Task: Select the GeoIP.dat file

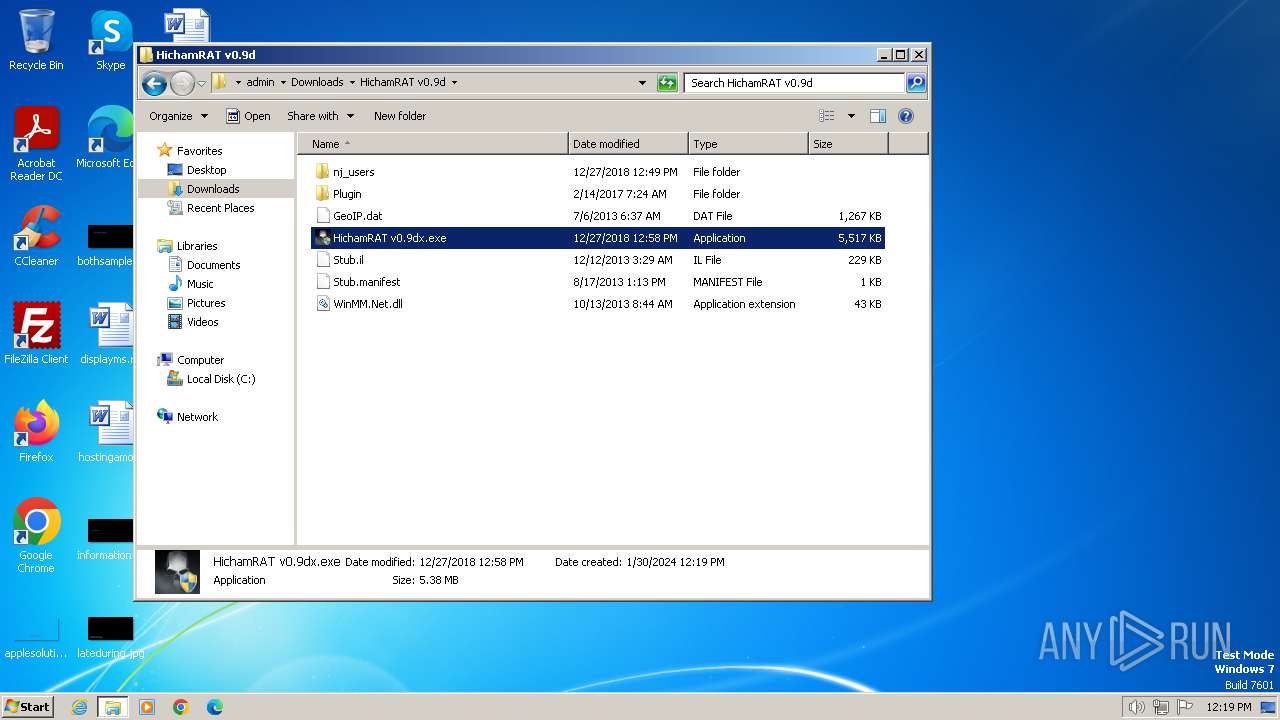Action: click(x=598, y=216)
